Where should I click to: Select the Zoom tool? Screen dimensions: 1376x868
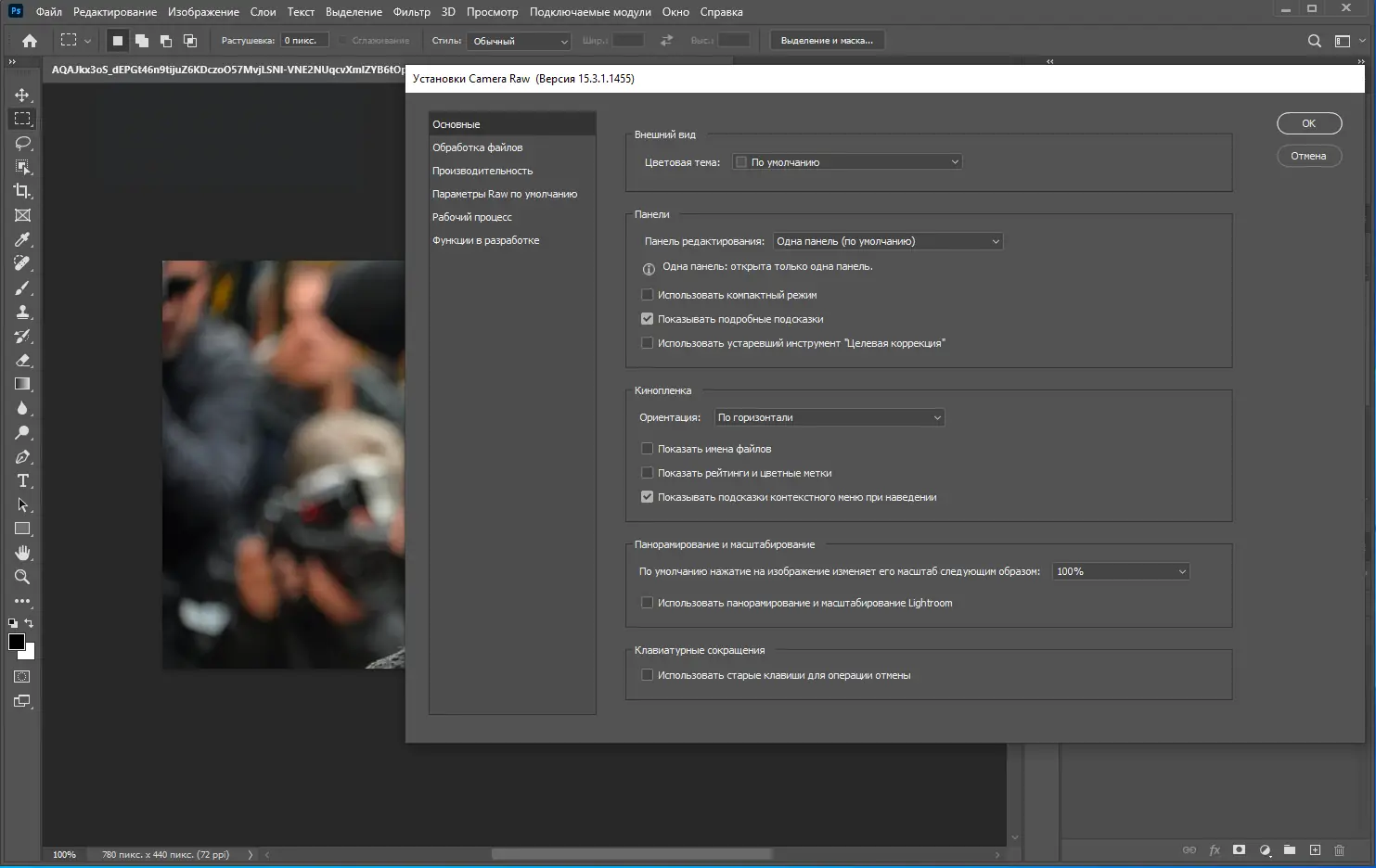click(22, 577)
